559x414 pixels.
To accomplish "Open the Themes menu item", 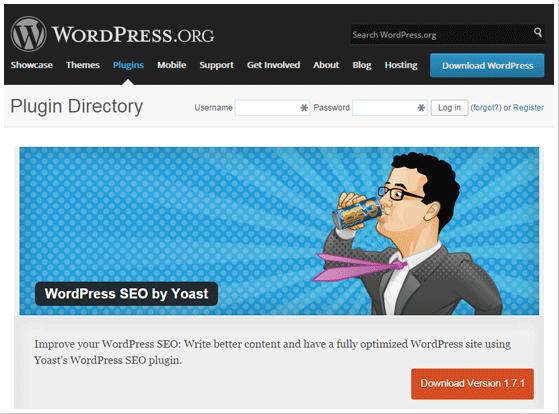I will point(83,65).
